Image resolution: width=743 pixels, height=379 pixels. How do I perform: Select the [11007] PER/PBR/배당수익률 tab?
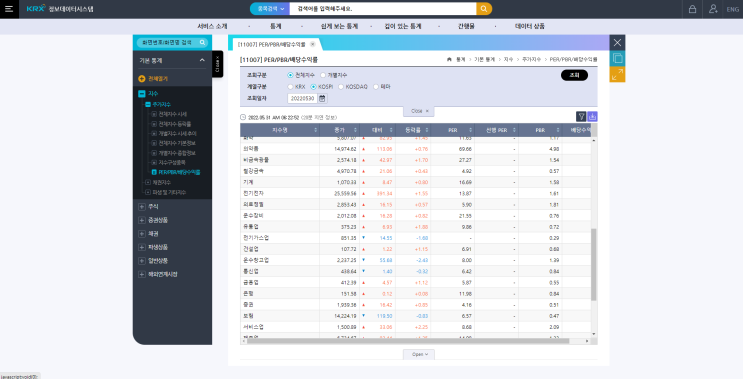point(272,44)
